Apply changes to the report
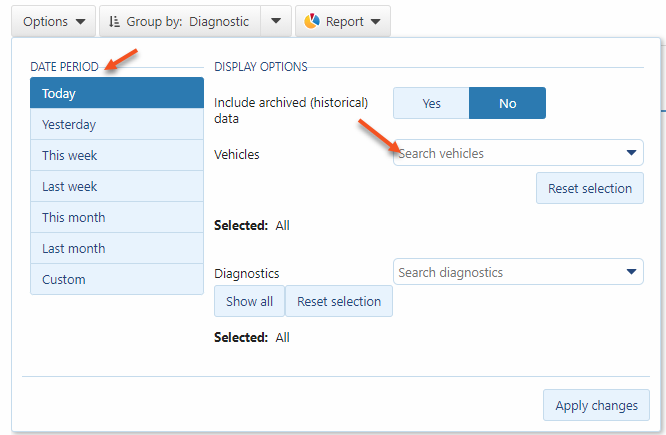The height and width of the screenshot is (435, 666). tap(596, 405)
